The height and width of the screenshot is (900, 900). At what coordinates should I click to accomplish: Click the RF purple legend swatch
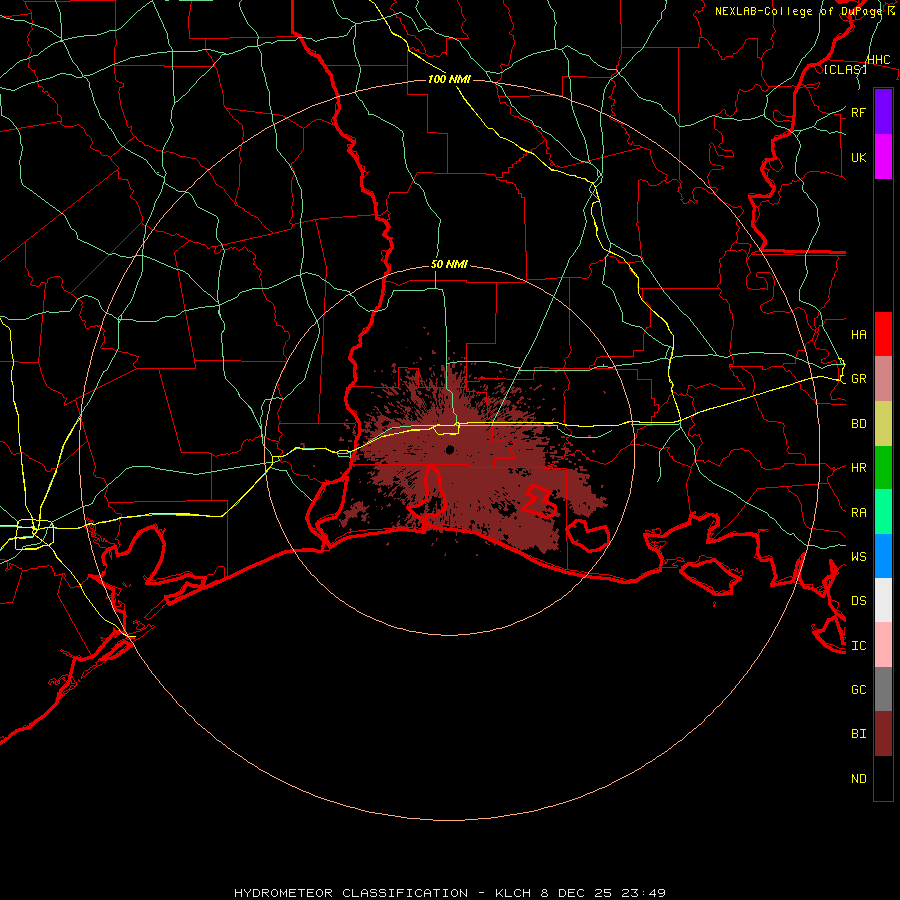click(883, 112)
